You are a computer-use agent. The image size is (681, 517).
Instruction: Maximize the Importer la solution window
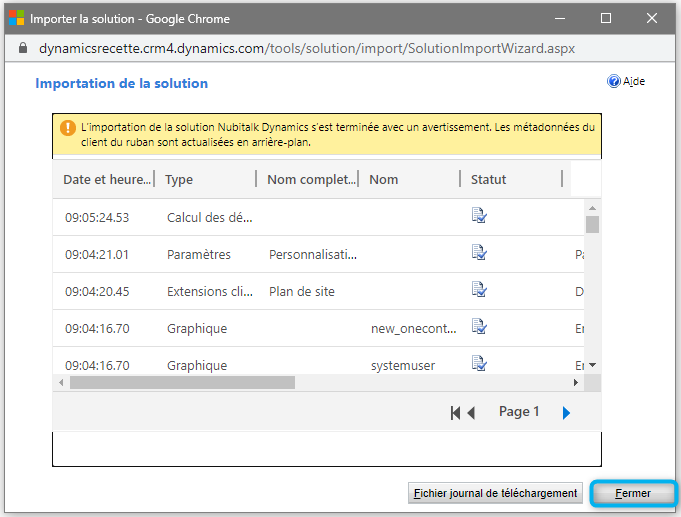tap(606, 18)
